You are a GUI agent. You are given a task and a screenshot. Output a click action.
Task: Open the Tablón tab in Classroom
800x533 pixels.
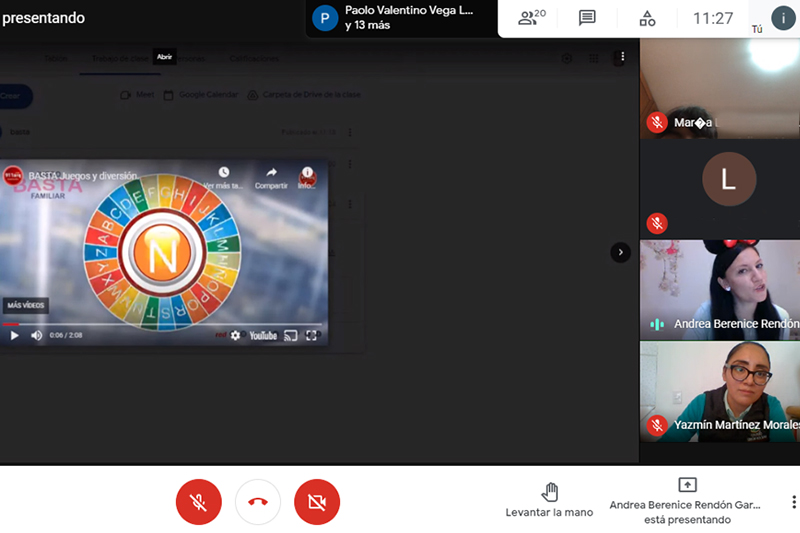click(x=56, y=59)
